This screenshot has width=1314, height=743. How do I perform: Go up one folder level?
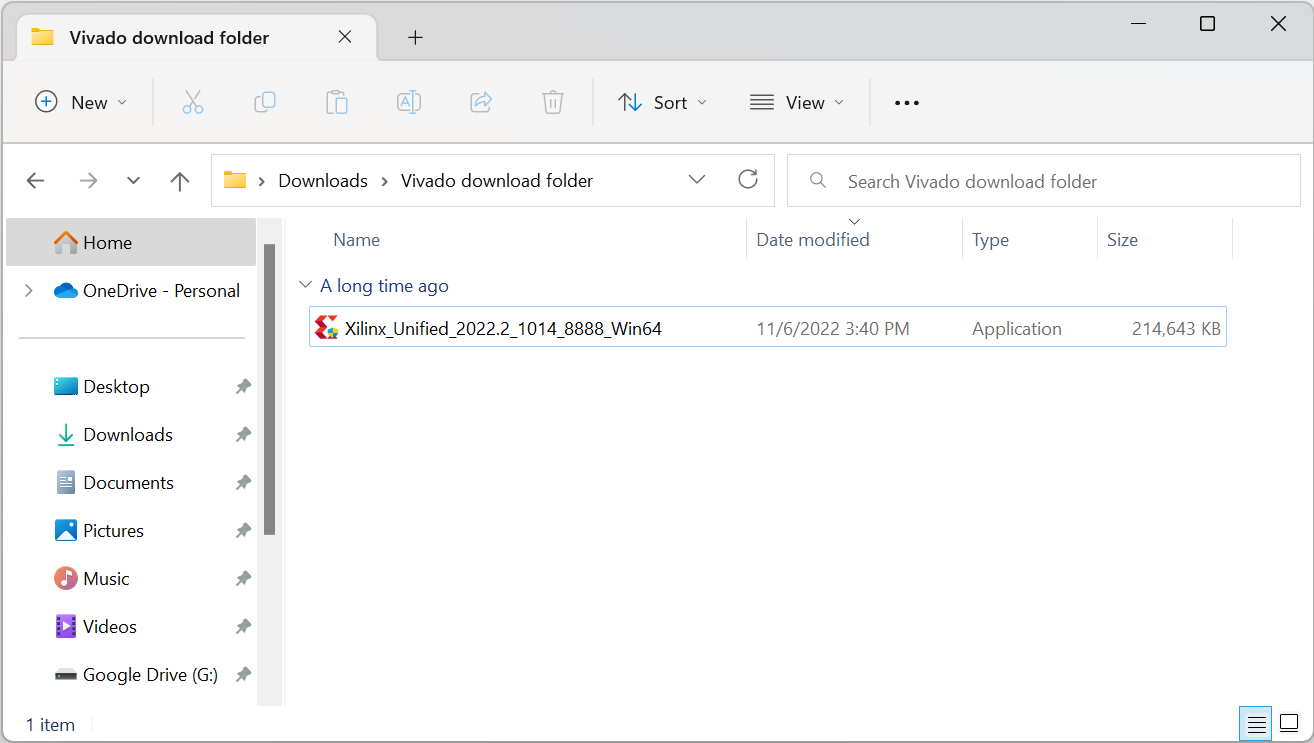(180, 181)
